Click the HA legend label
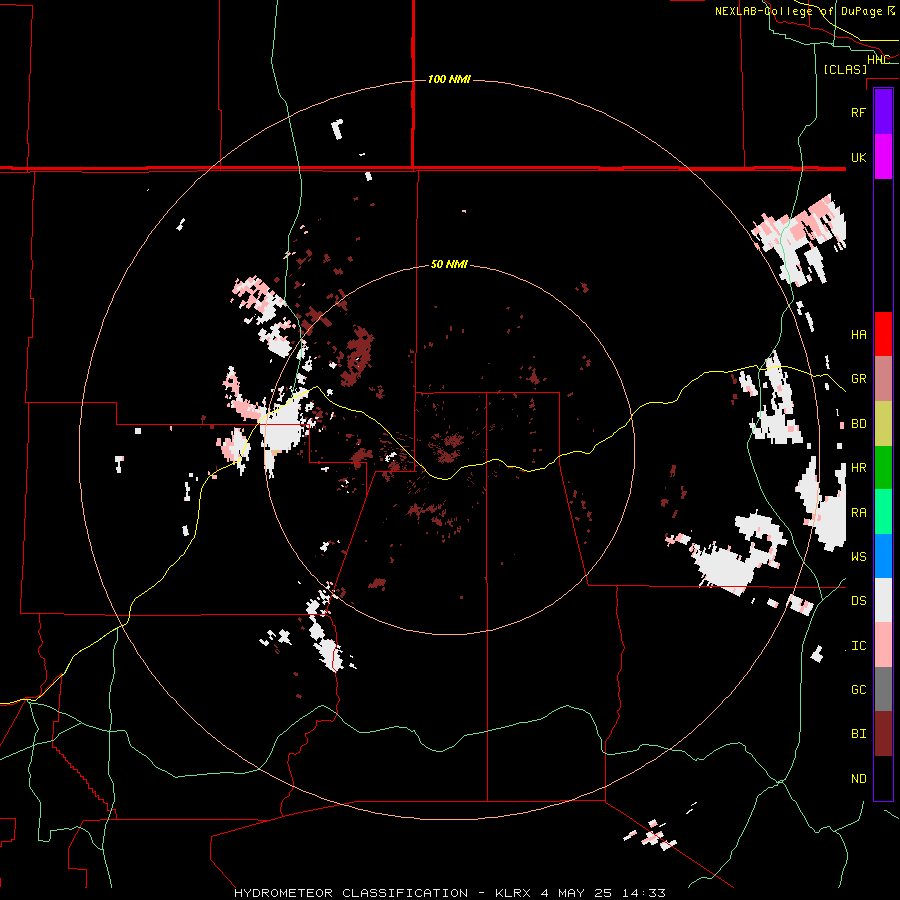The height and width of the screenshot is (900, 900). pyautogui.click(x=858, y=335)
